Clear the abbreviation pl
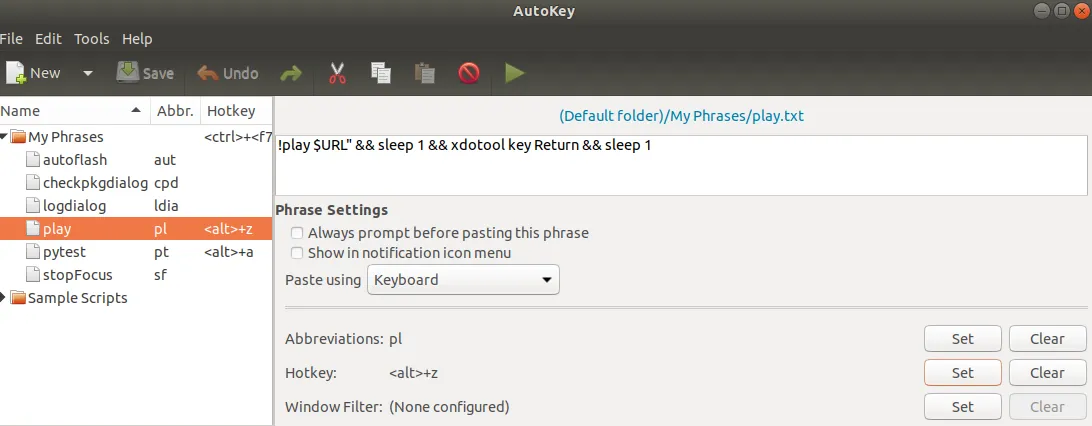Viewport: 1092px width, 426px height. pyautogui.click(x=1047, y=339)
